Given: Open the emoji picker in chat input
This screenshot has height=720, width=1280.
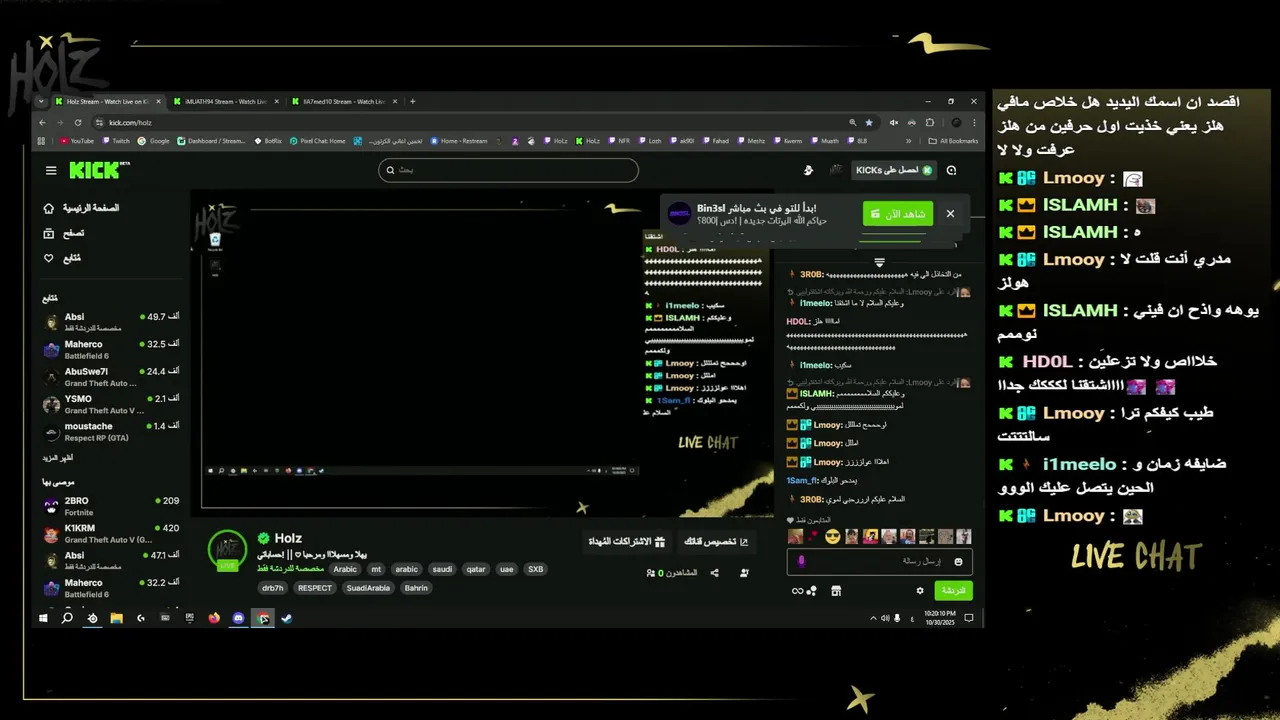Looking at the screenshot, I should tap(959, 562).
